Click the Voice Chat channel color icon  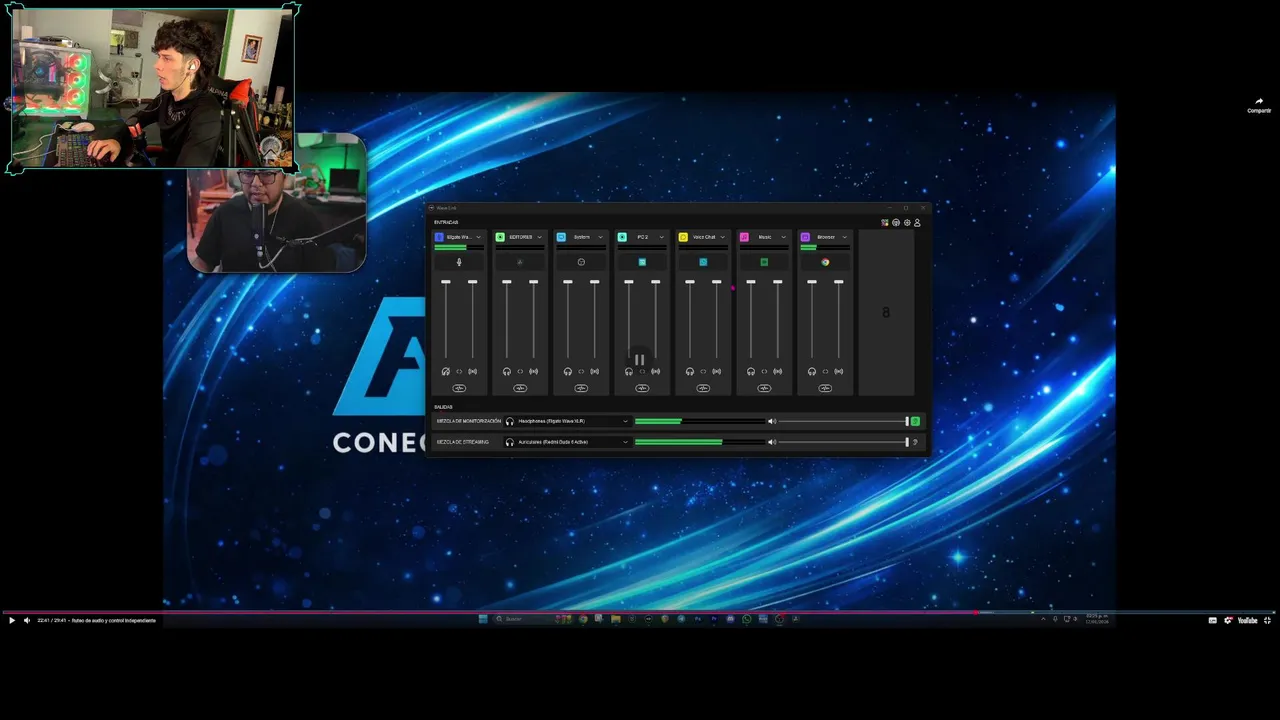pyautogui.click(x=683, y=237)
